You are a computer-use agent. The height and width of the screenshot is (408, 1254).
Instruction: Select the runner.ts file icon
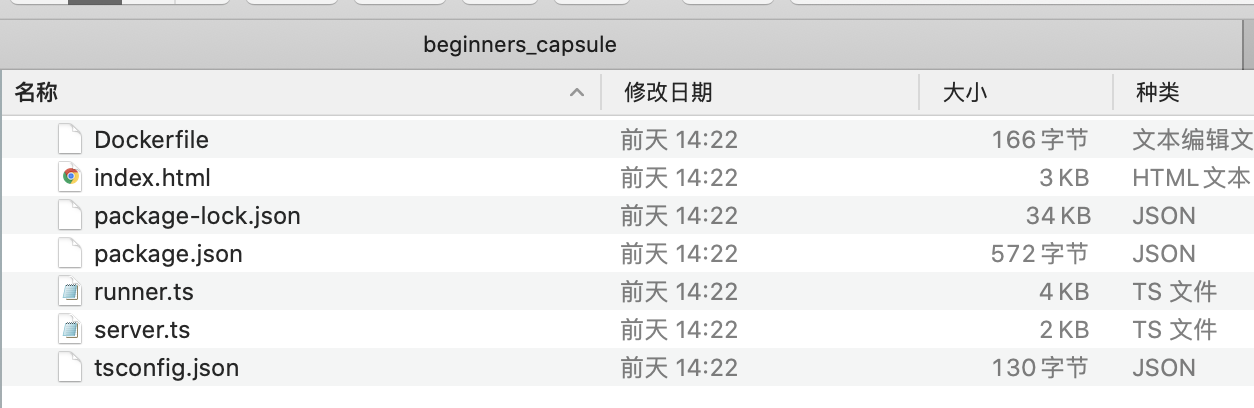pyautogui.click(x=69, y=291)
